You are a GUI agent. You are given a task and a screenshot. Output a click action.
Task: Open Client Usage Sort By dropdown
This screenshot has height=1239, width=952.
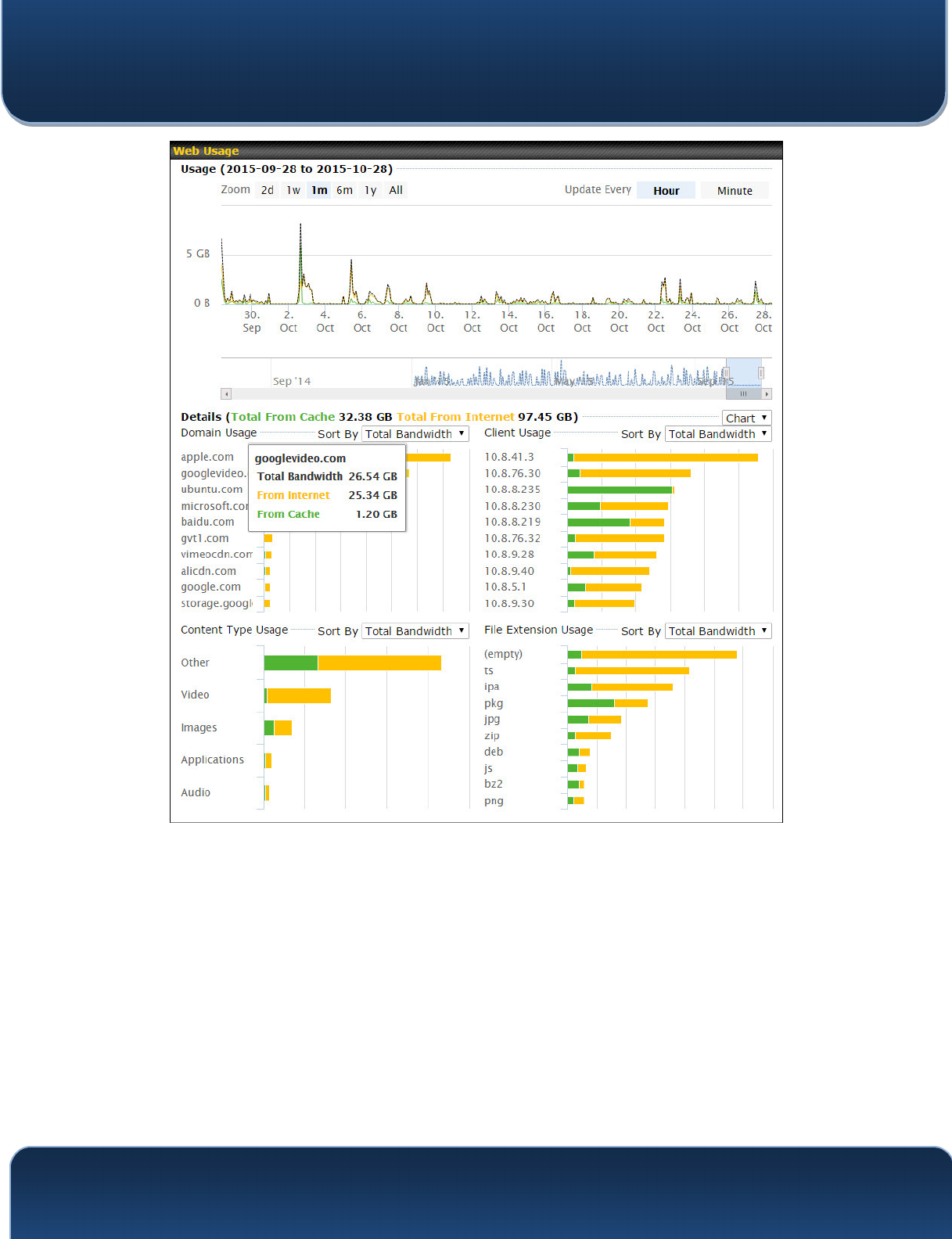pyautogui.click(x=717, y=434)
